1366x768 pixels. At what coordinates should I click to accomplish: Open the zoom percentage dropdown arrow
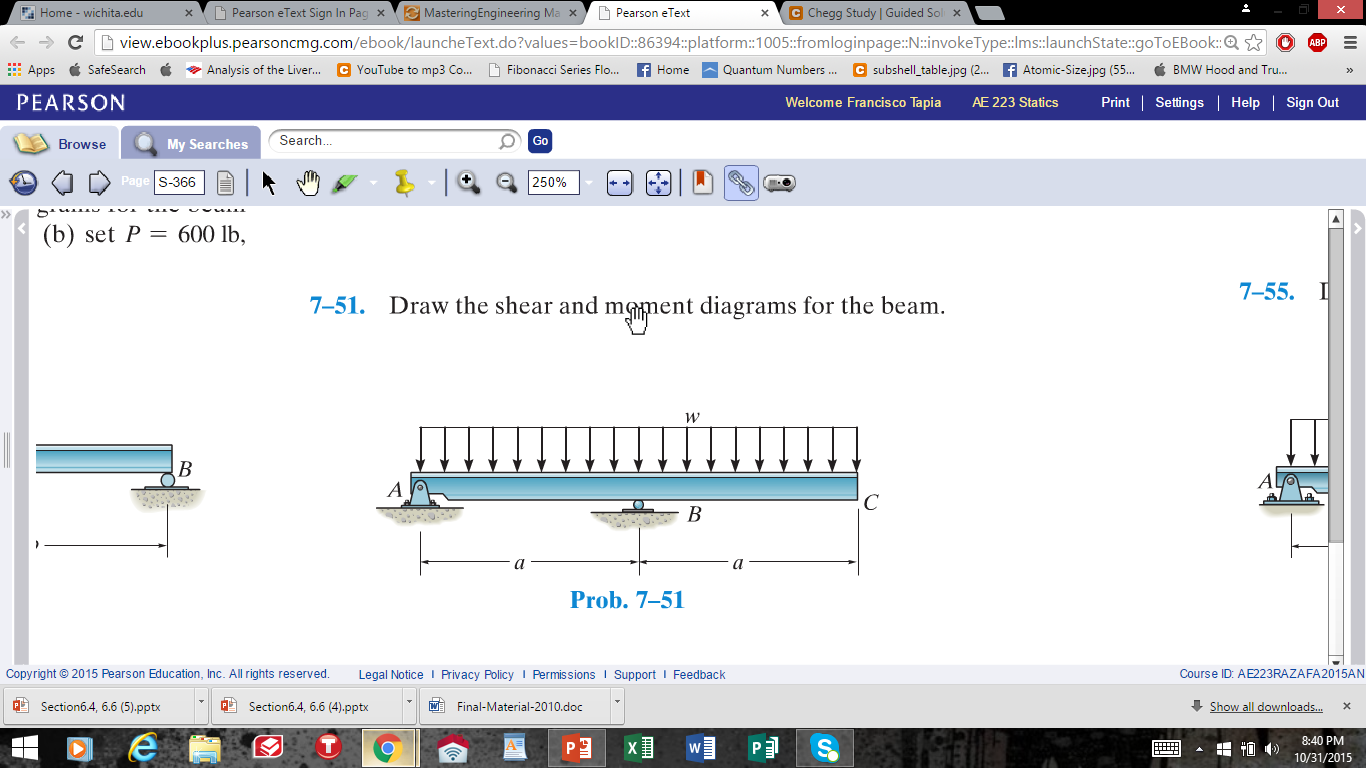click(x=589, y=183)
